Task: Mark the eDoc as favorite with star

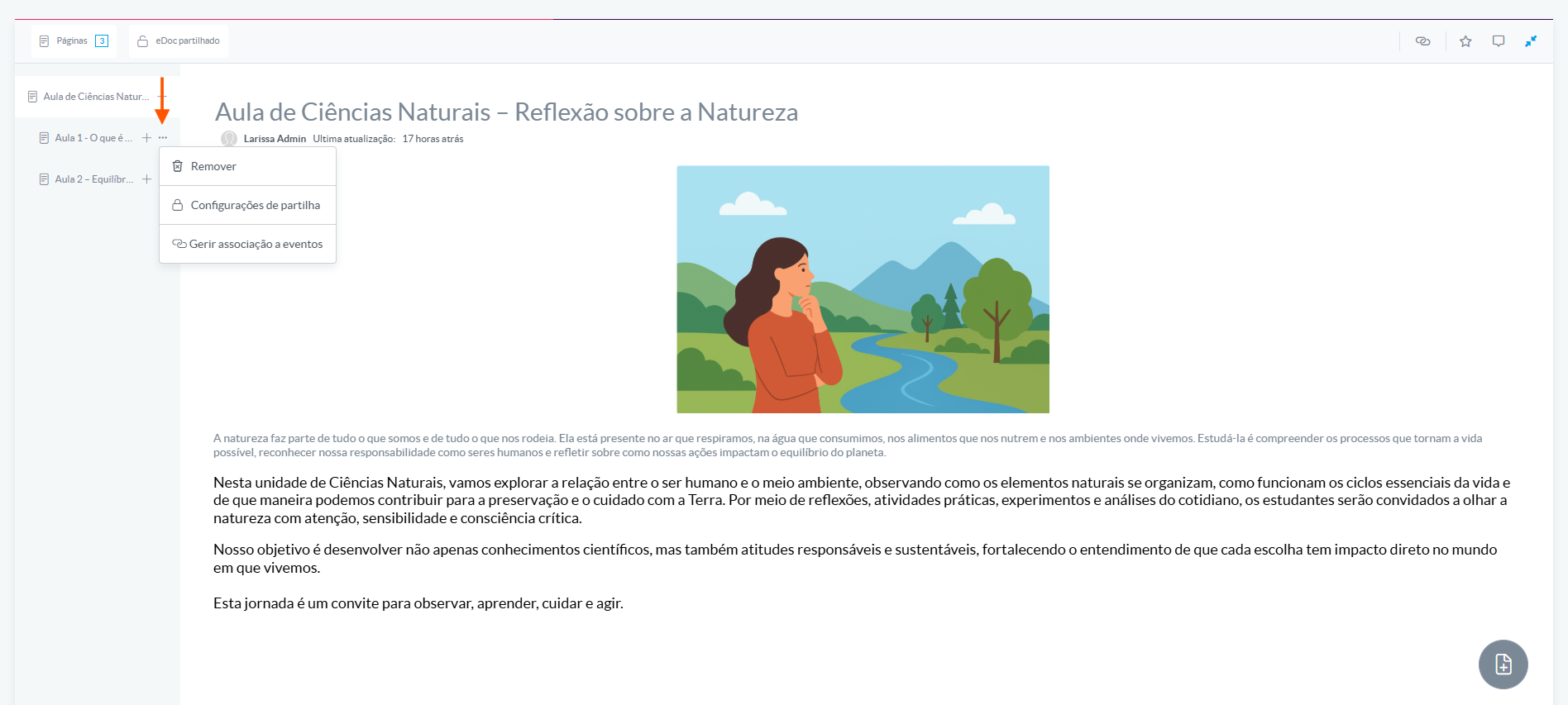Action: click(x=1465, y=40)
